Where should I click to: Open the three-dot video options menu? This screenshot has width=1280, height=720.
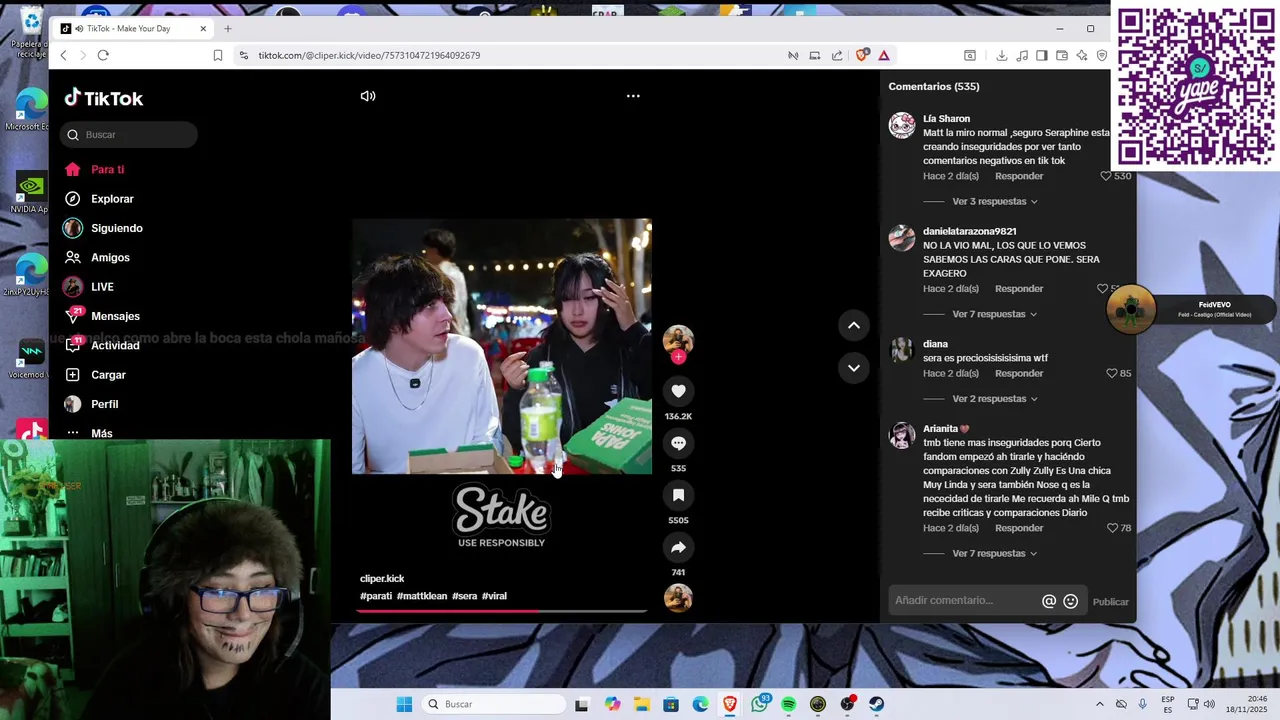click(x=633, y=96)
